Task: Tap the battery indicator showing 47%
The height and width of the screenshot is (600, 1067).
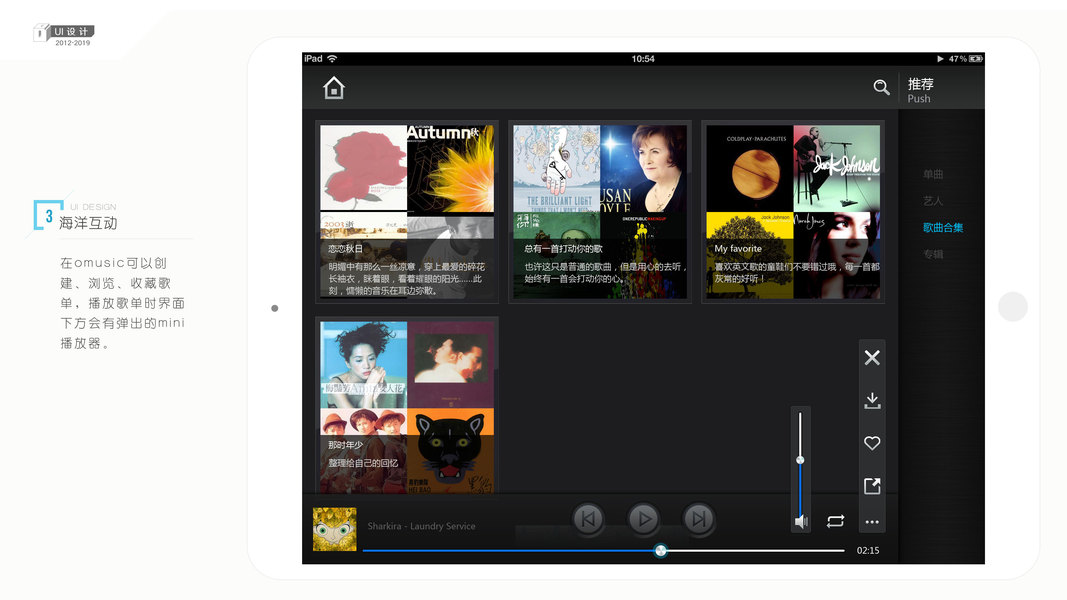Action: pyautogui.click(x=966, y=59)
